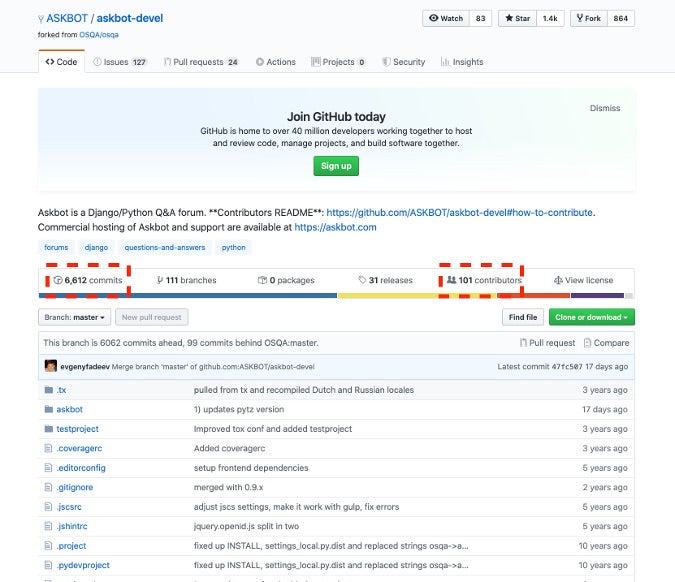
Task: Dismiss the Join GitHub banner
Action: [x=605, y=108]
